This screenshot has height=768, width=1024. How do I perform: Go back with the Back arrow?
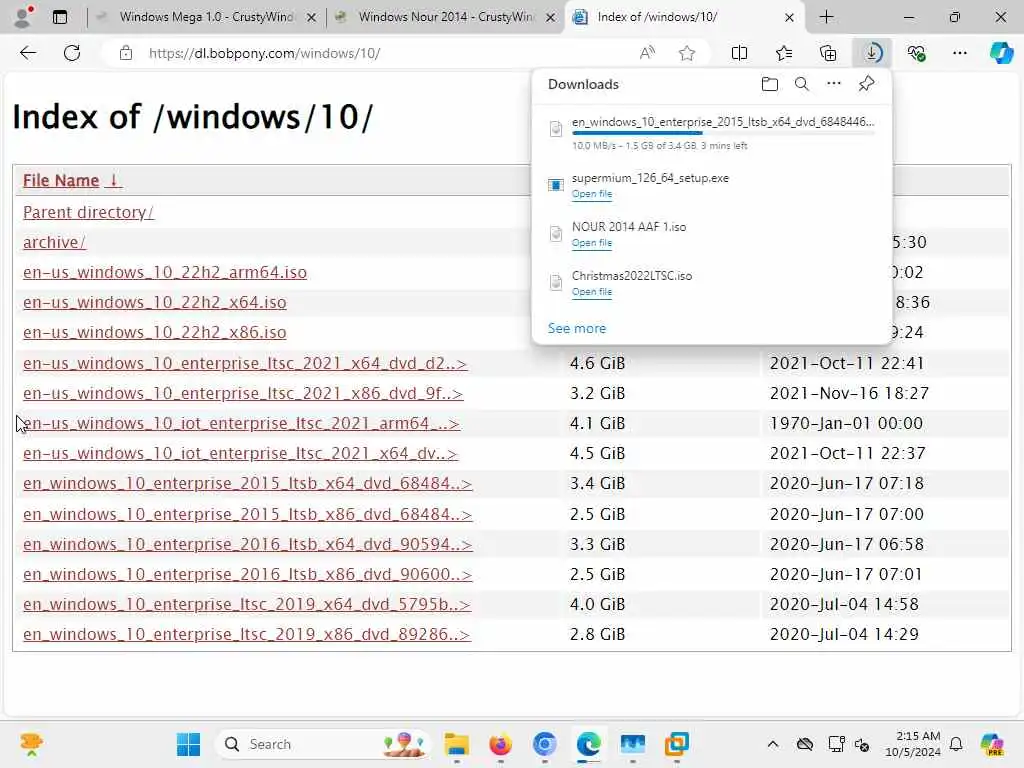pyautogui.click(x=28, y=53)
